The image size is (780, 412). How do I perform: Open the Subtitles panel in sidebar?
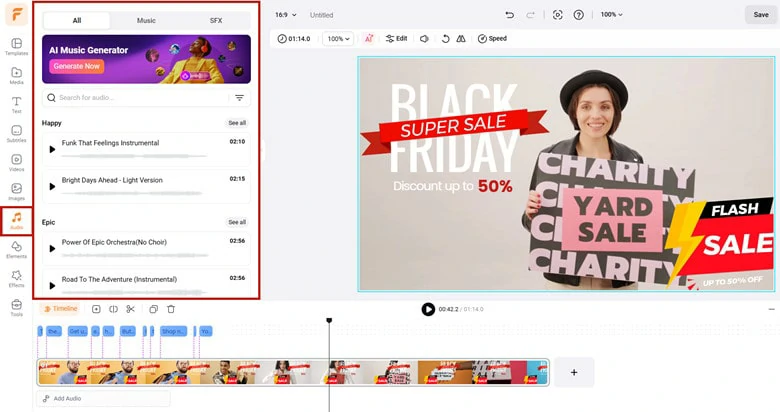click(16, 134)
